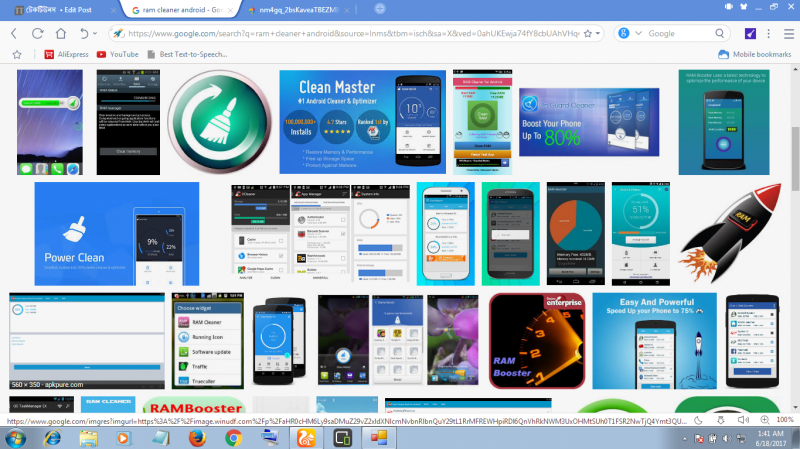The width and height of the screenshot is (800, 449).
Task: Open the apkpure.com 560 × 350 image
Action: [x=87, y=341]
